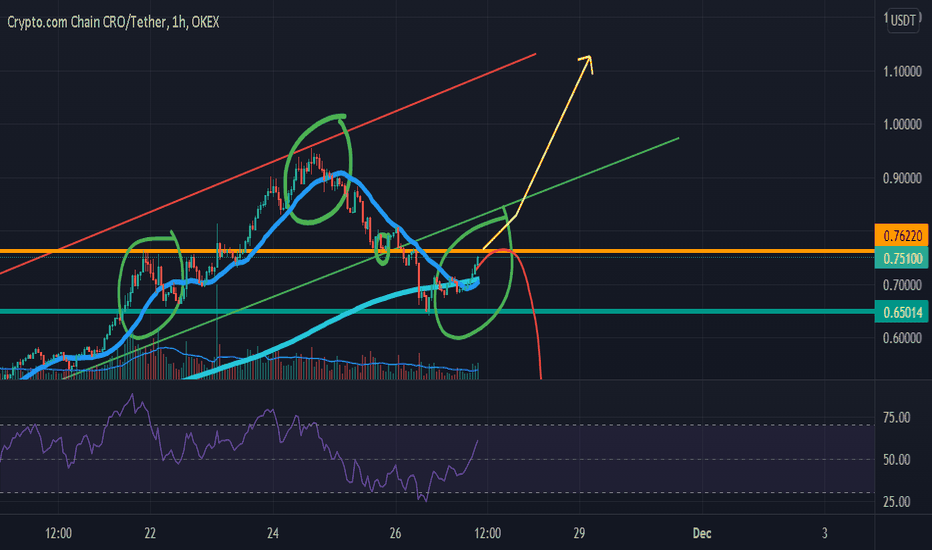Click the RSI 25.00 axis value

tap(896, 502)
